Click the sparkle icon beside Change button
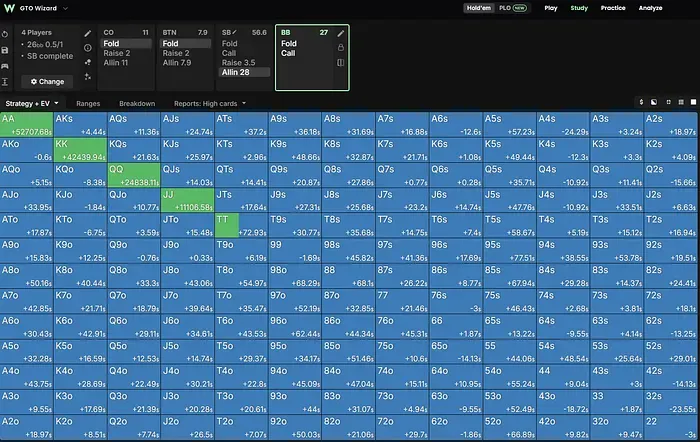Screen dimensions: 700x442 (x=88, y=77)
